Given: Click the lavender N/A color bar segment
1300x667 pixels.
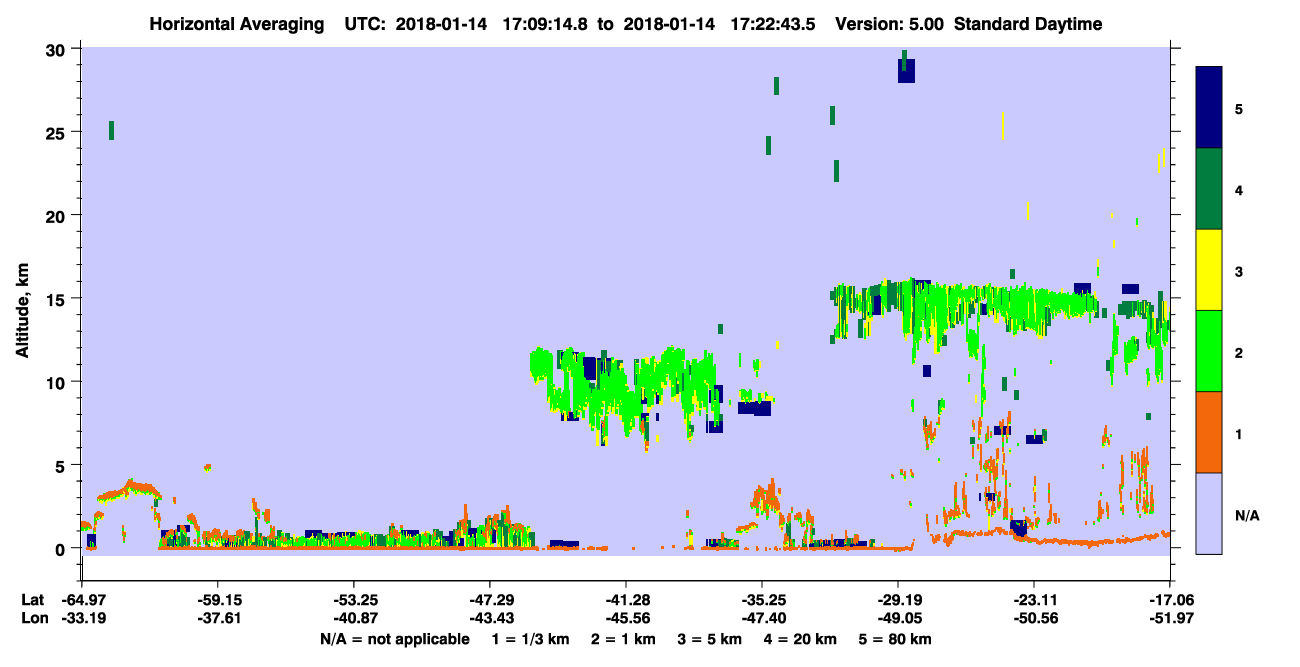Looking at the screenshot, I should (x=1209, y=513).
